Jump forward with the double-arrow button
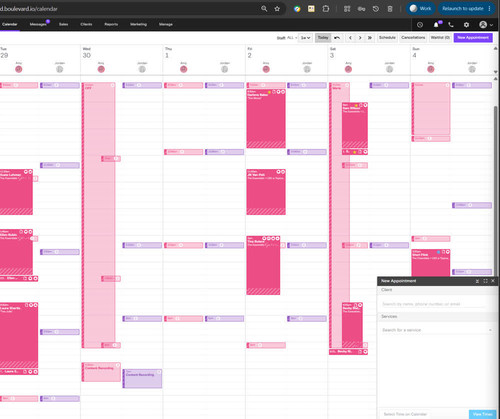 click(x=370, y=38)
